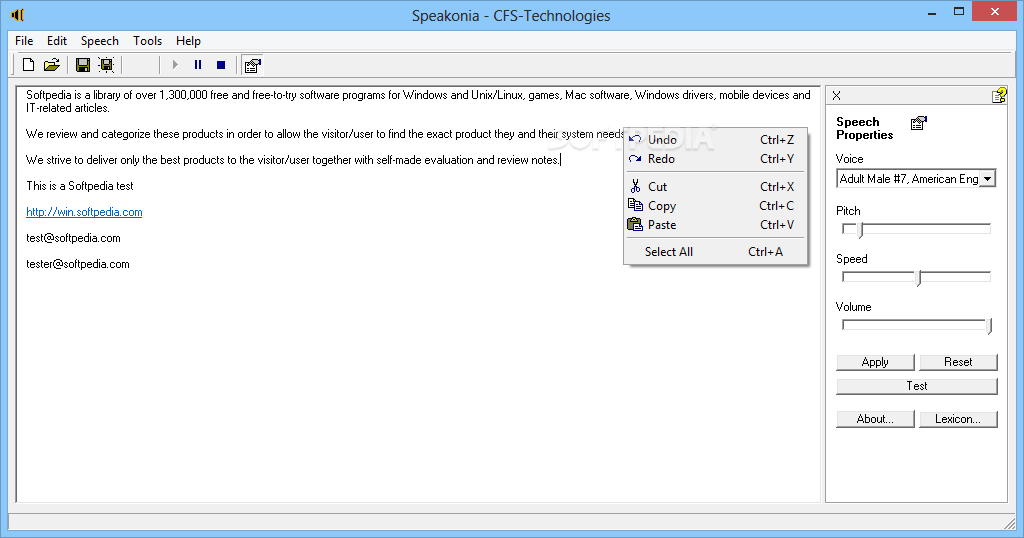1024x538 pixels.
Task: Click the Apply button
Action: (875, 362)
